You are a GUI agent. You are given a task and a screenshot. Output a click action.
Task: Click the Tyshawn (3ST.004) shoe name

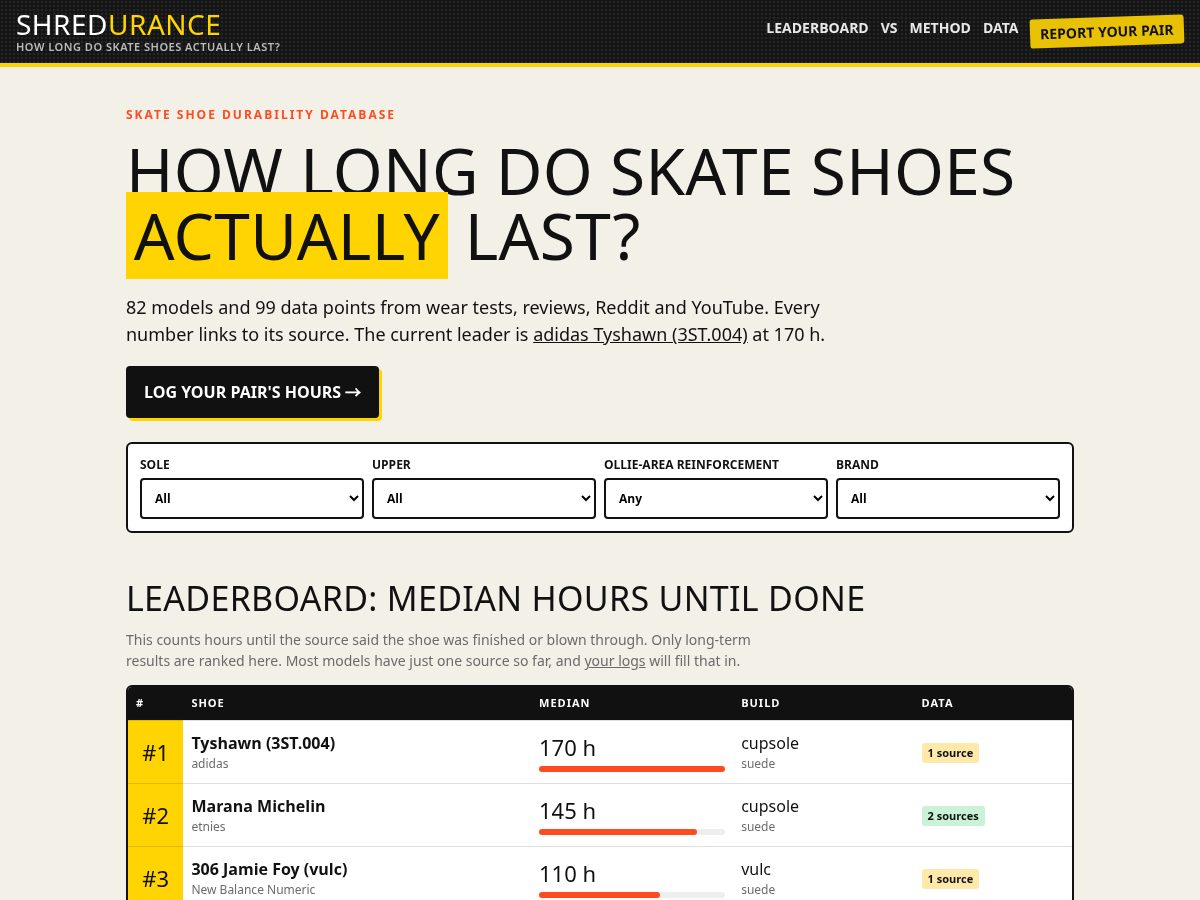tap(263, 743)
